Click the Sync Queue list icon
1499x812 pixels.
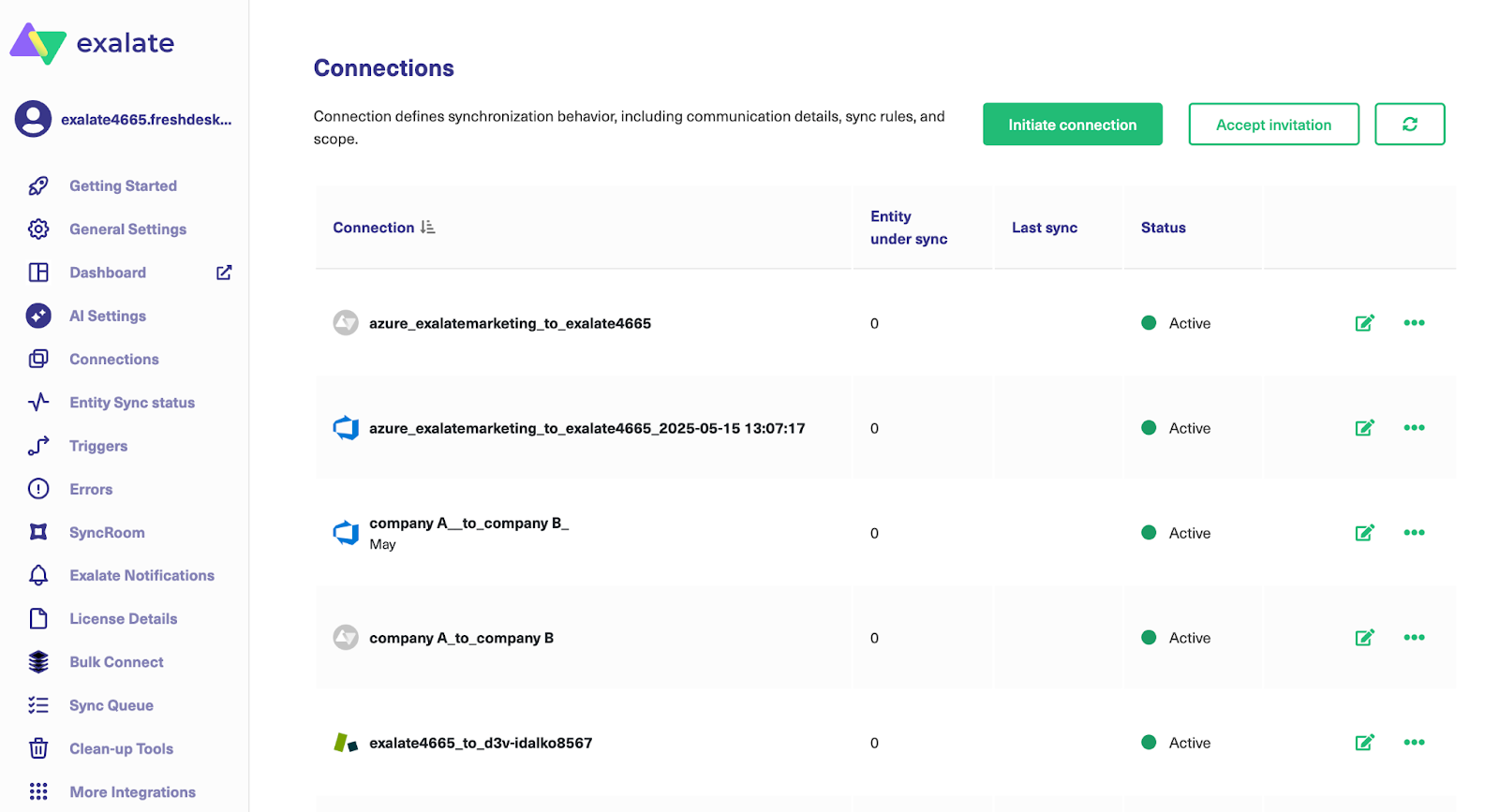click(x=38, y=705)
